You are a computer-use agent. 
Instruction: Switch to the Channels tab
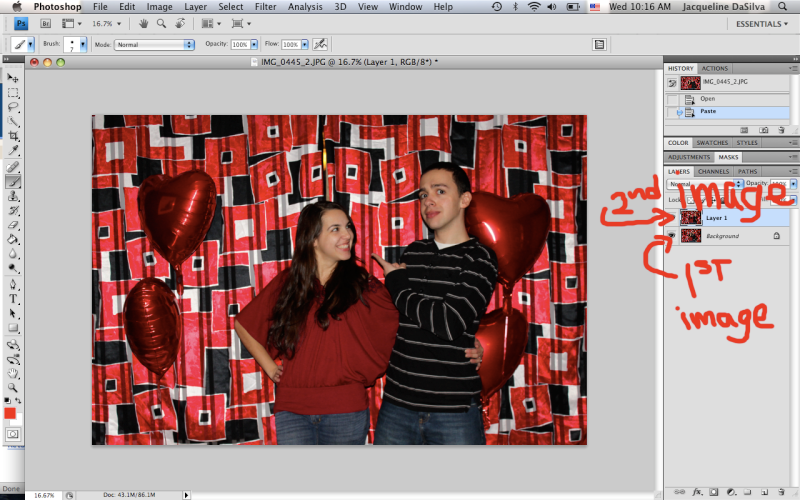click(713, 171)
